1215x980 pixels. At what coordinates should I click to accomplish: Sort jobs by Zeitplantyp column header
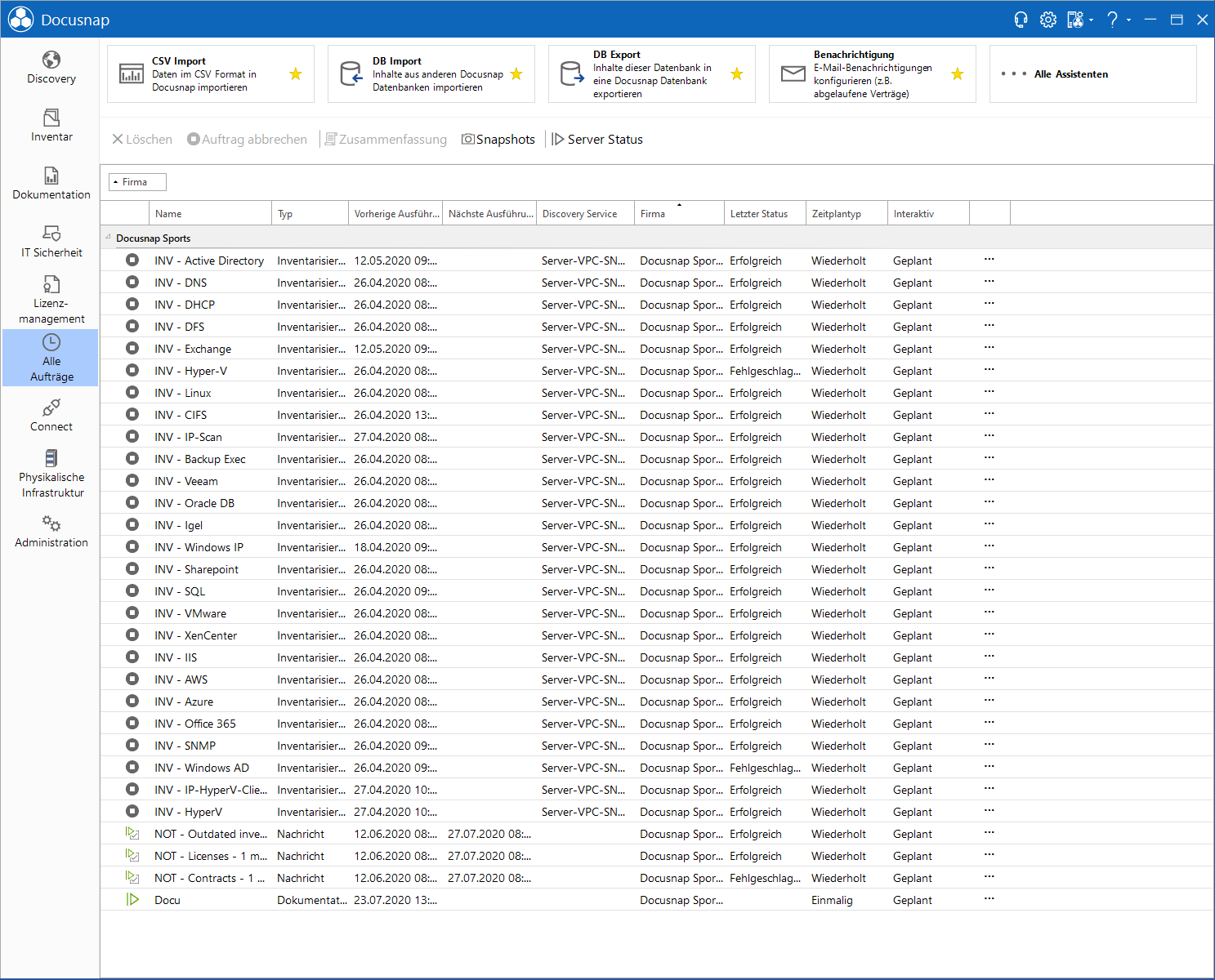[x=846, y=213]
